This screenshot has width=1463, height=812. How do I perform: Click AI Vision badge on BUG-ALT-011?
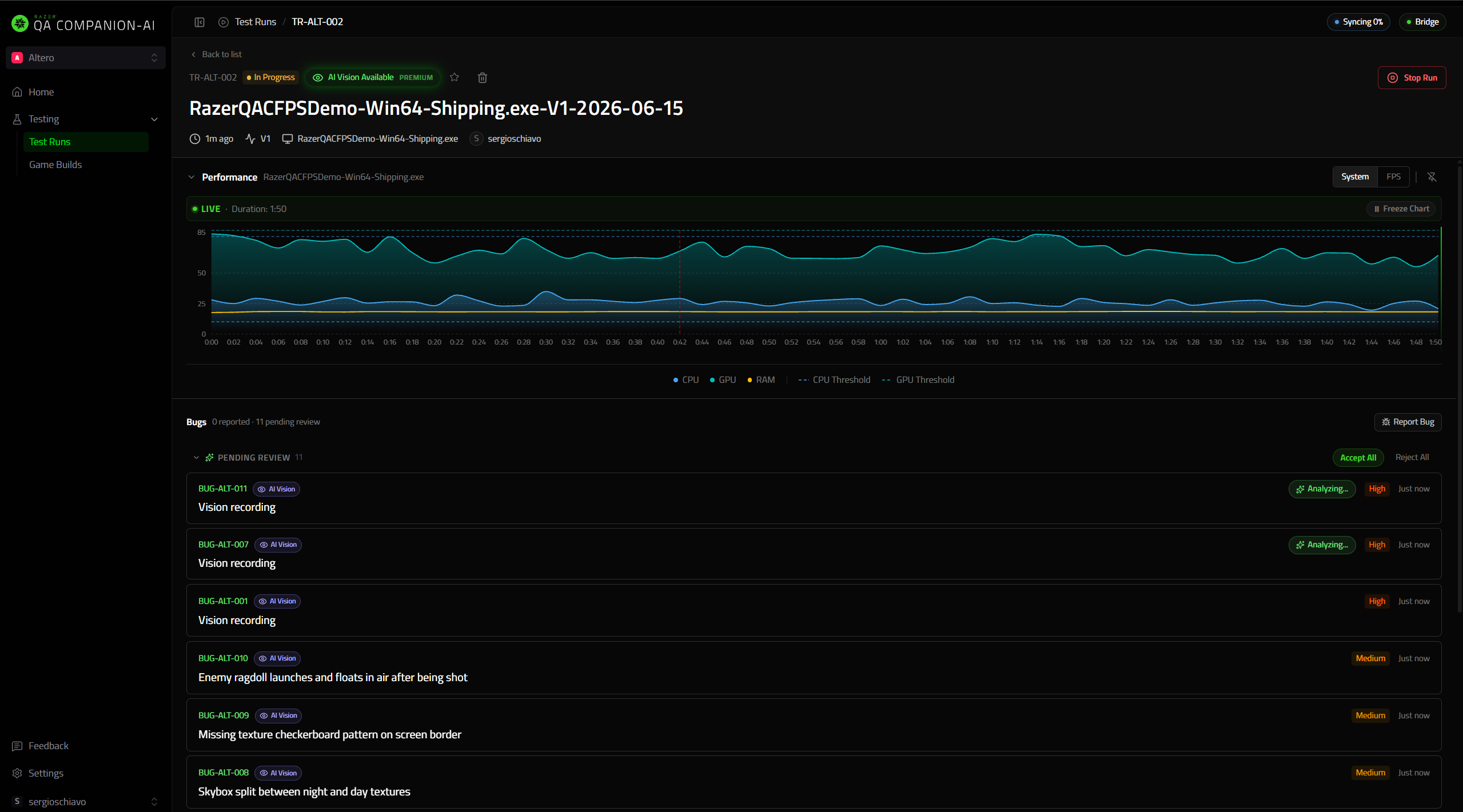[276, 489]
